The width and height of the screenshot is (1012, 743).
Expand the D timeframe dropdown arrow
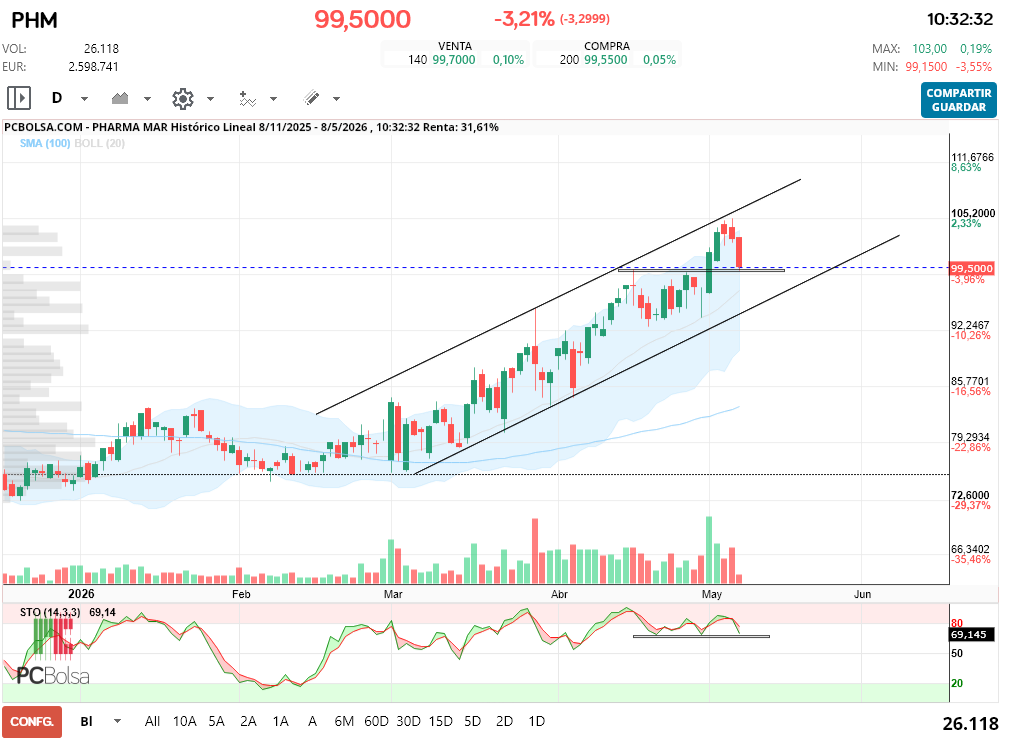click(85, 99)
